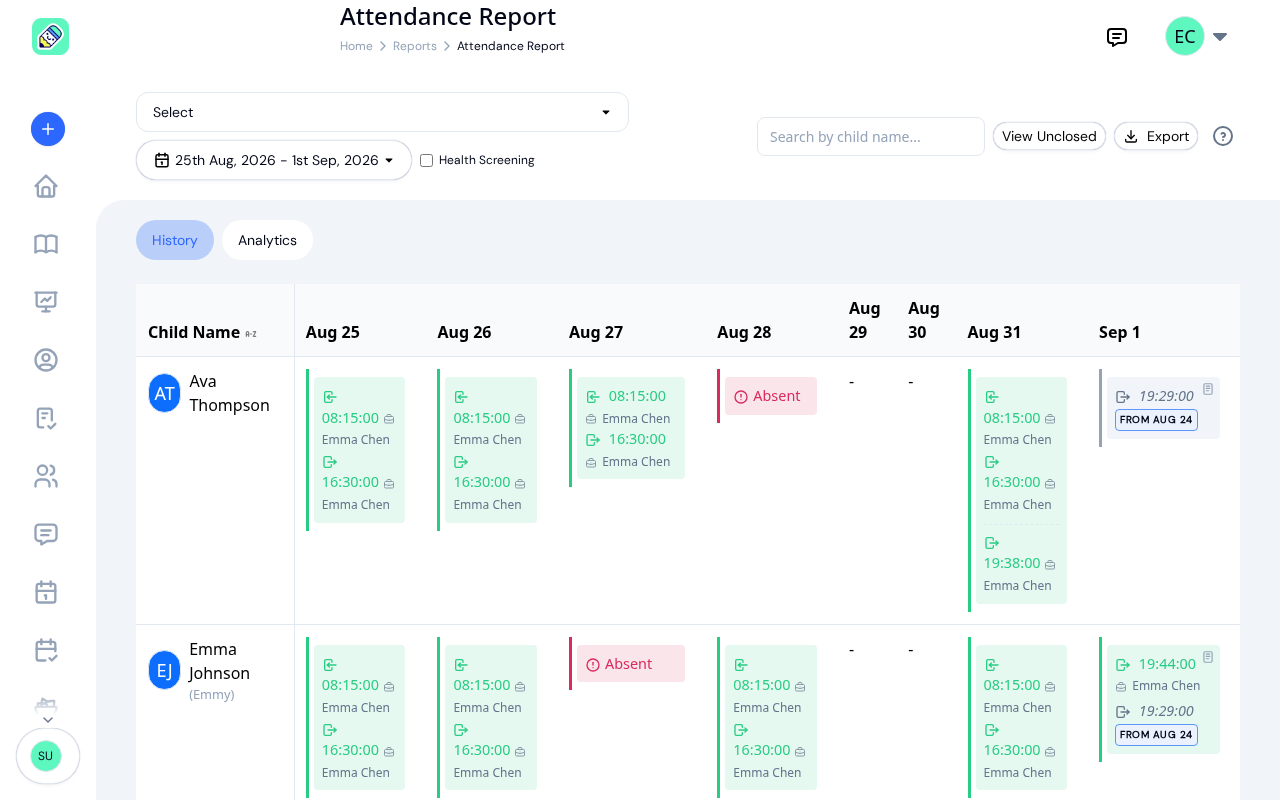Click the note icon on Ava's Sep 1 entry
Screen dimensions: 1280x800
coord(1208,389)
